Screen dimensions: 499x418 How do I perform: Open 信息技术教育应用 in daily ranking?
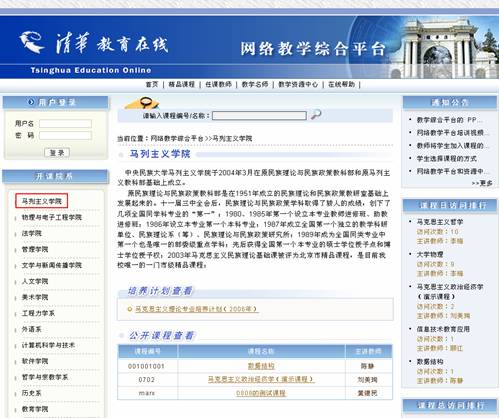click(x=443, y=329)
